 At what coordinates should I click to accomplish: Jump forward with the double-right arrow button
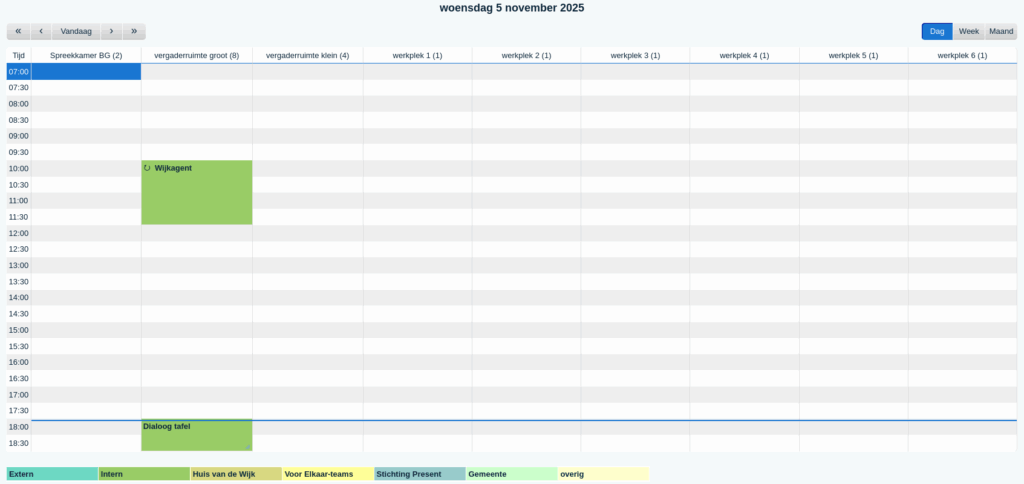134,31
